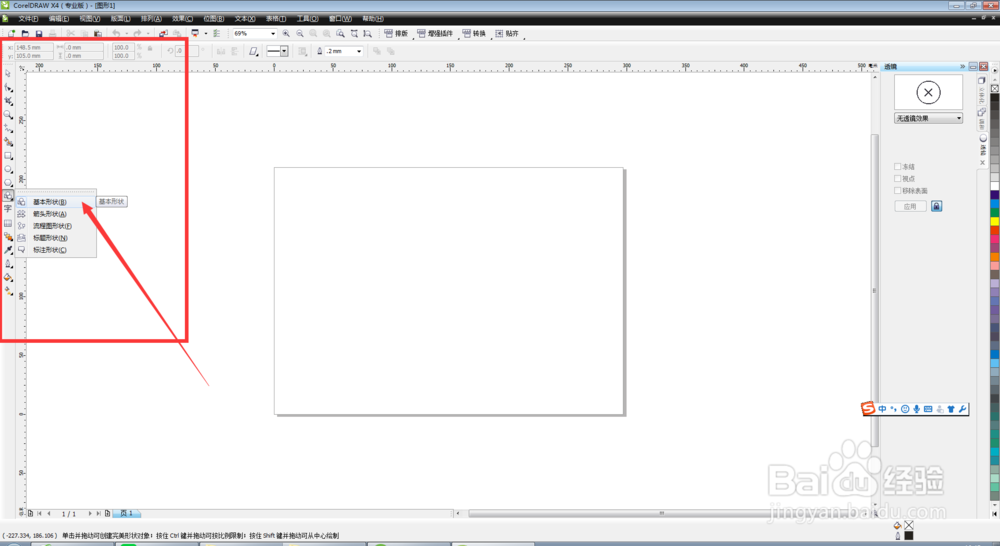Select the Shape edit tool
This screenshot has width=1000, height=546.
[8, 87]
